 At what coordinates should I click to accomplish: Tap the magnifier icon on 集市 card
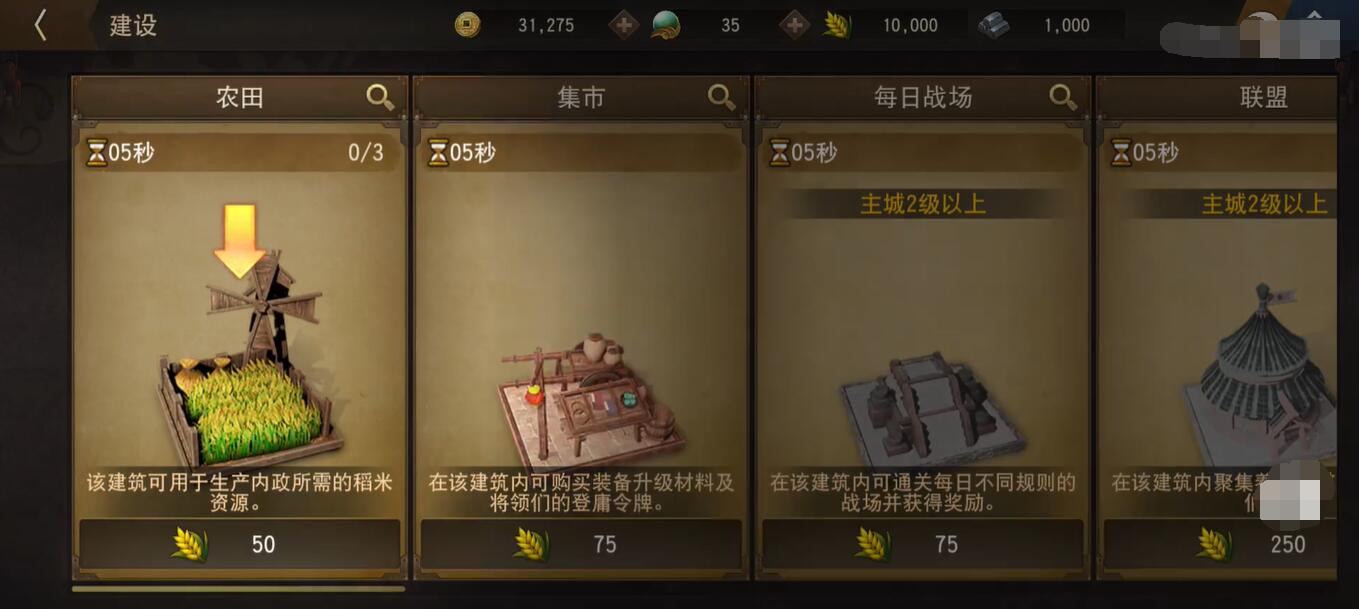click(x=722, y=97)
